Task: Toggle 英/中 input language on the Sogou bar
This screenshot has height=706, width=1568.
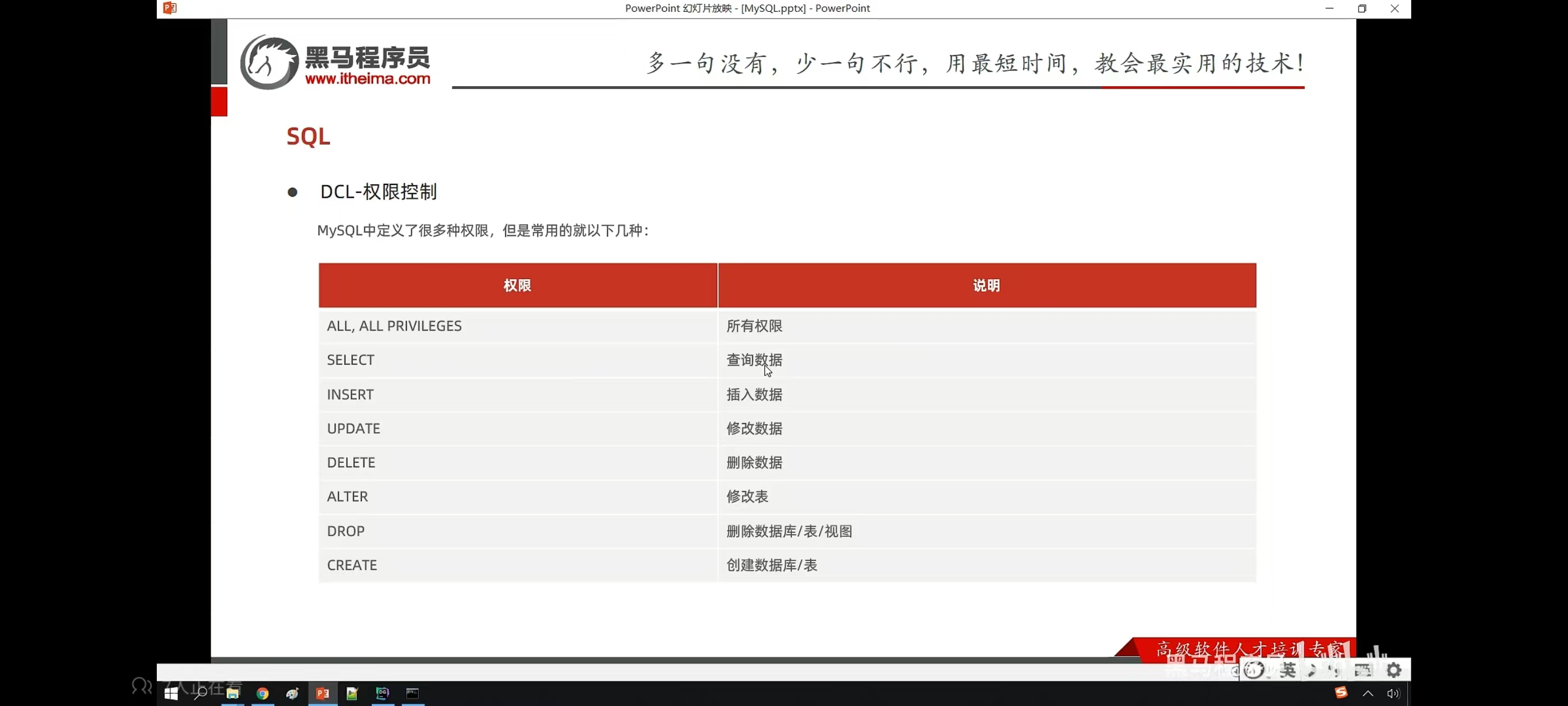Action: pyautogui.click(x=1288, y=670)
